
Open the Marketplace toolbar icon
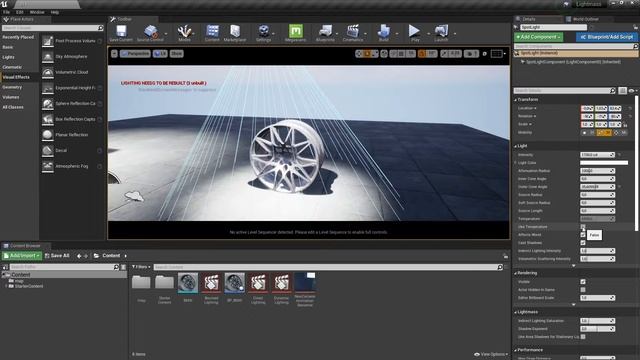235,32
